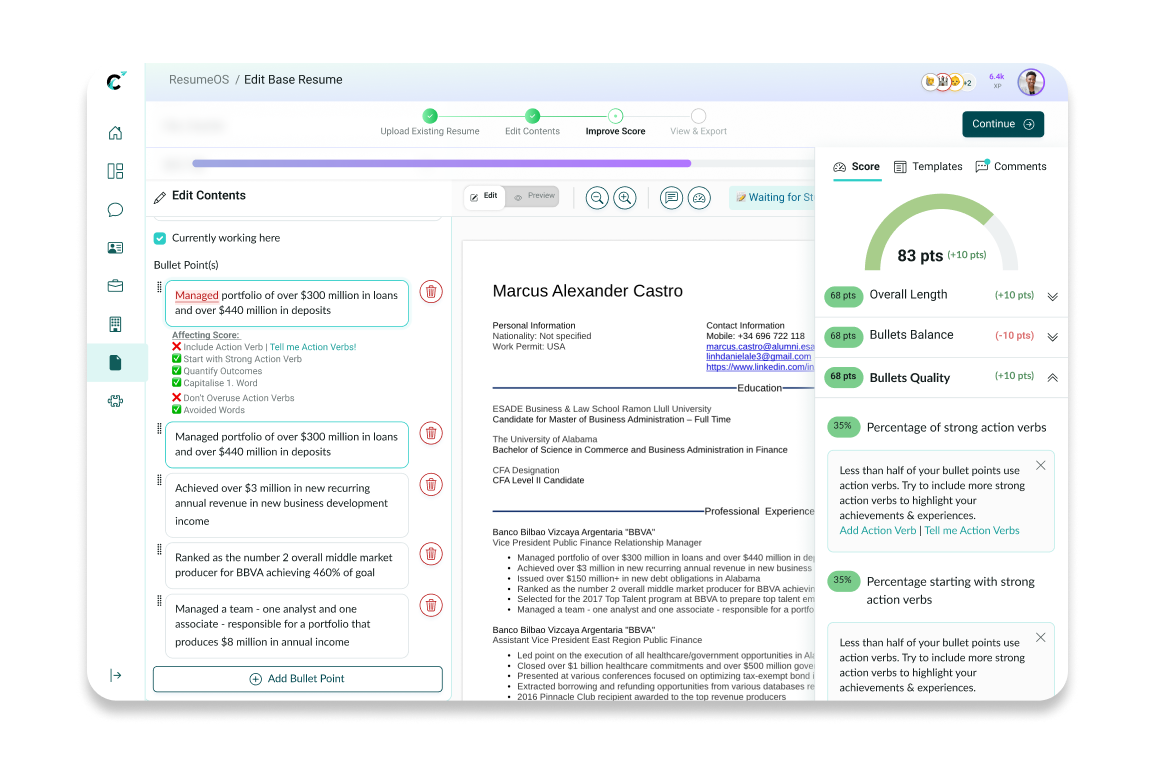Open the dashboard layout icon in the sidebar
The height and width of the screenshot is (759, 1158).
(115, 171)
